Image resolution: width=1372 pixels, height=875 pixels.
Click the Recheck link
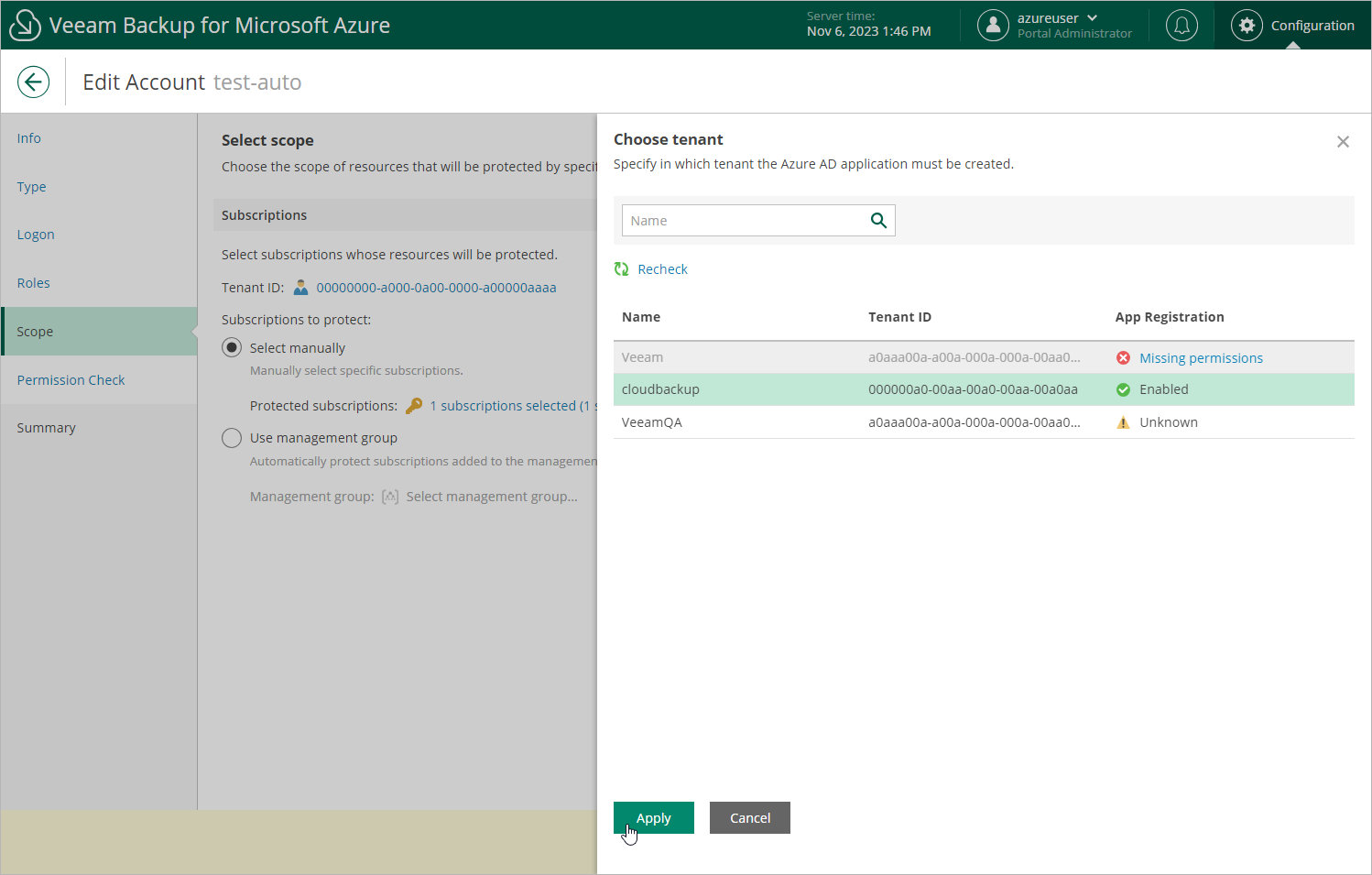[x=662, y=269]
